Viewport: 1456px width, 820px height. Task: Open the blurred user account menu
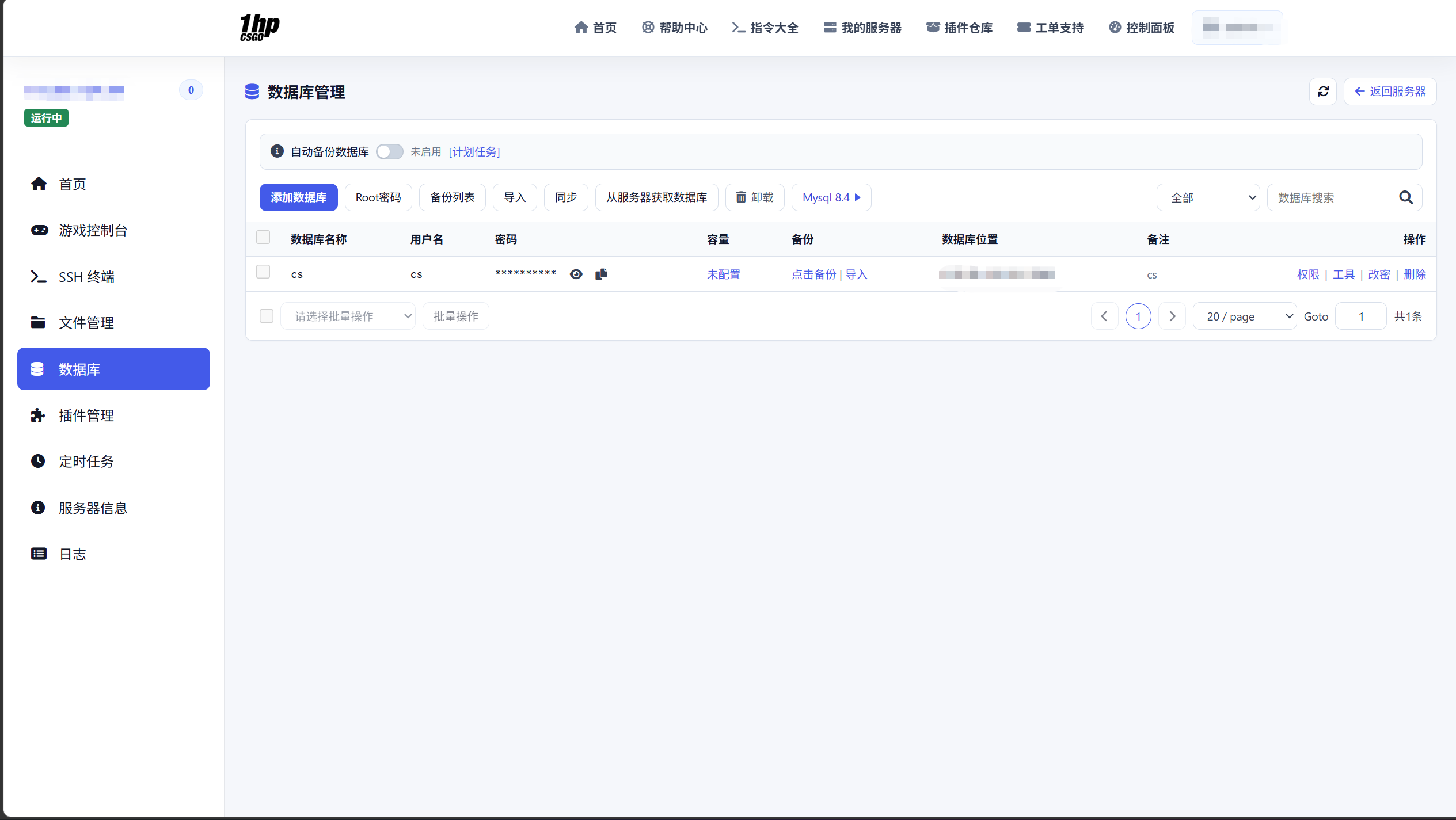coord(1237,28)
